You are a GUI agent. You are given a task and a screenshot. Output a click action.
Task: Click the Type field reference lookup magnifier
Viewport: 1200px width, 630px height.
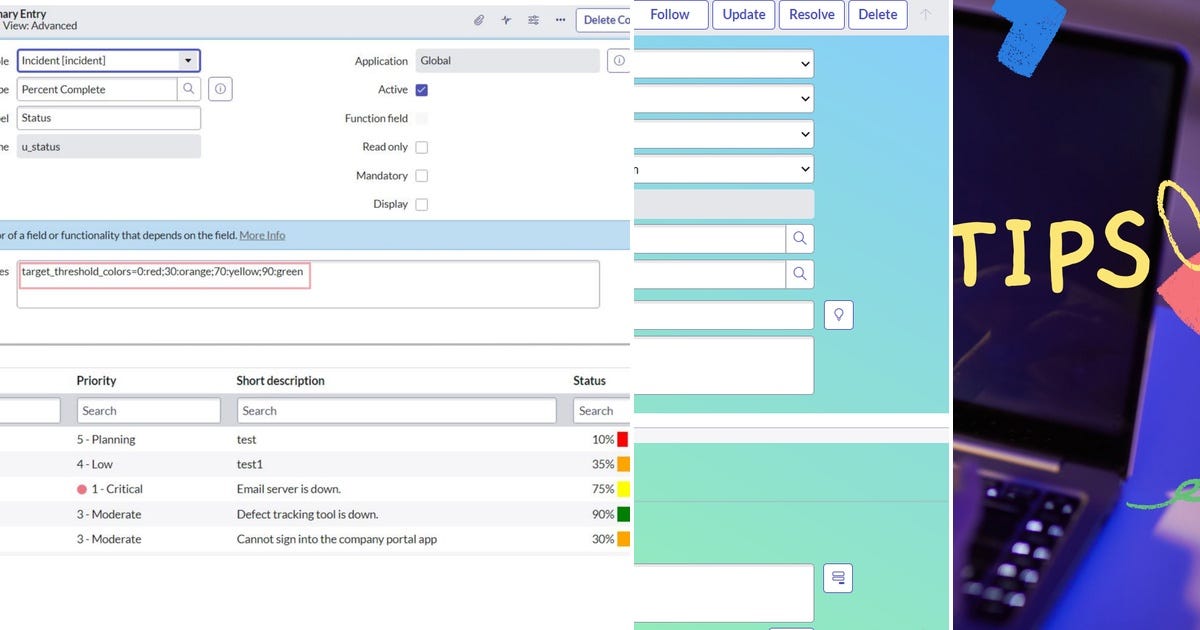tap(189, 89)
